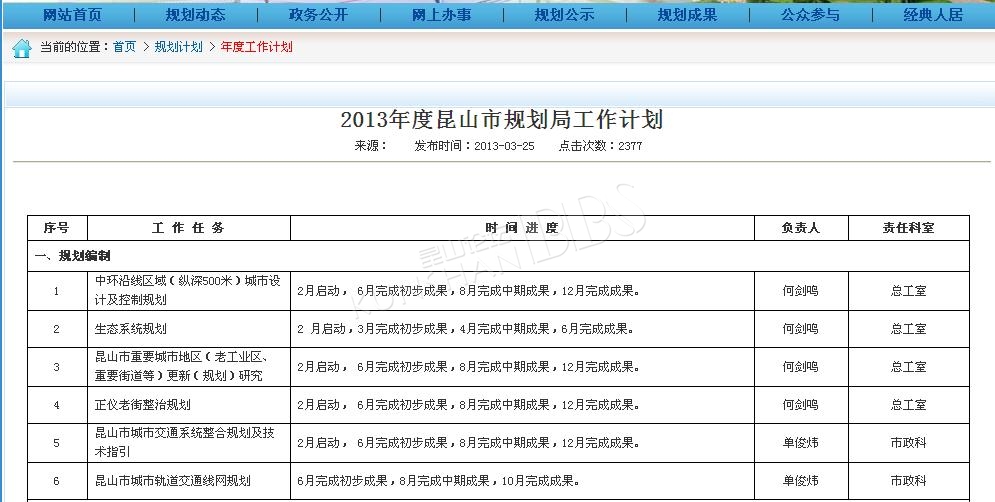Click 单俊炜 in the row 5

point(801,442)
